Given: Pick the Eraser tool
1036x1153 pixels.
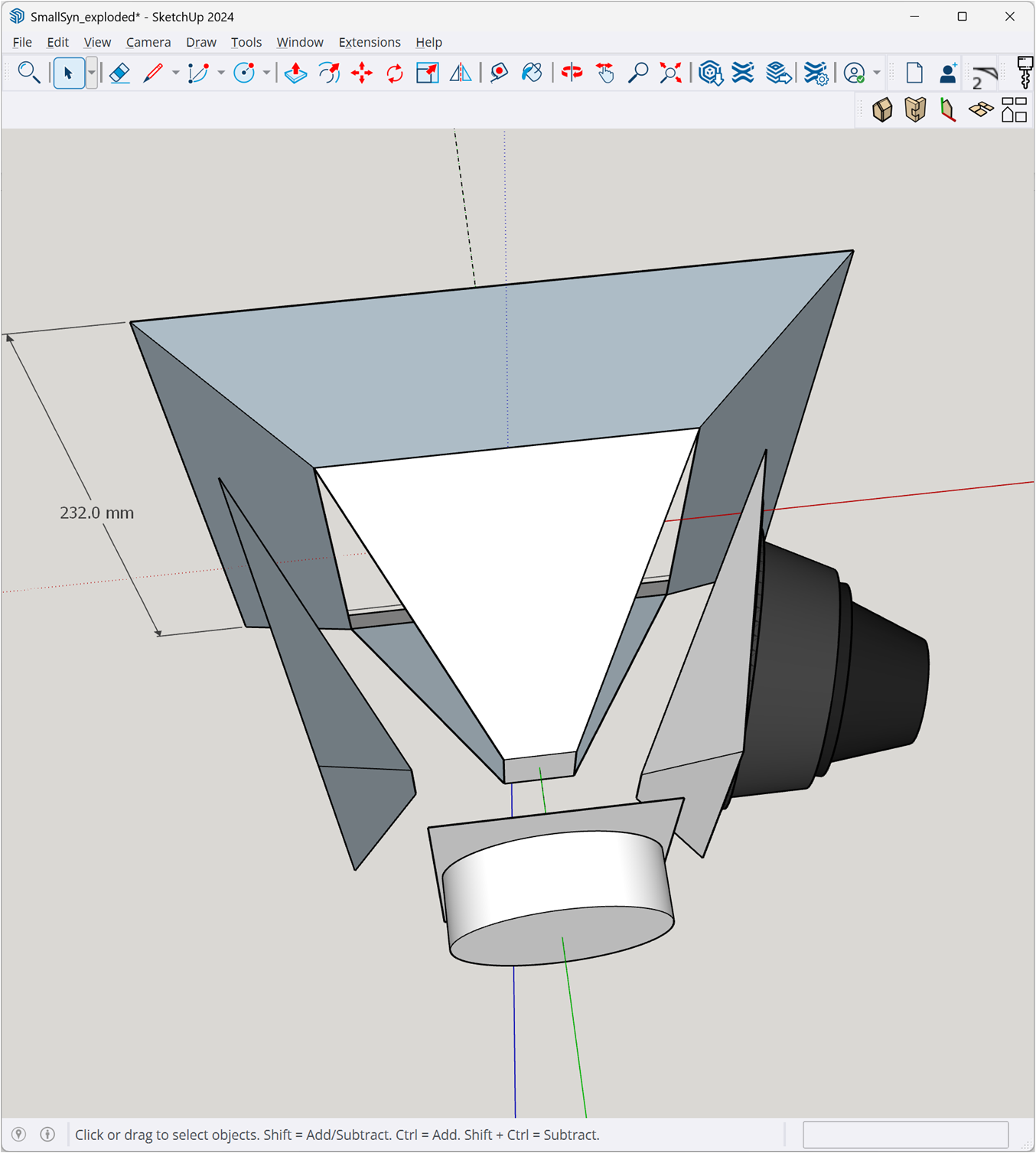Looking at the screenshot, I should 119,73.
